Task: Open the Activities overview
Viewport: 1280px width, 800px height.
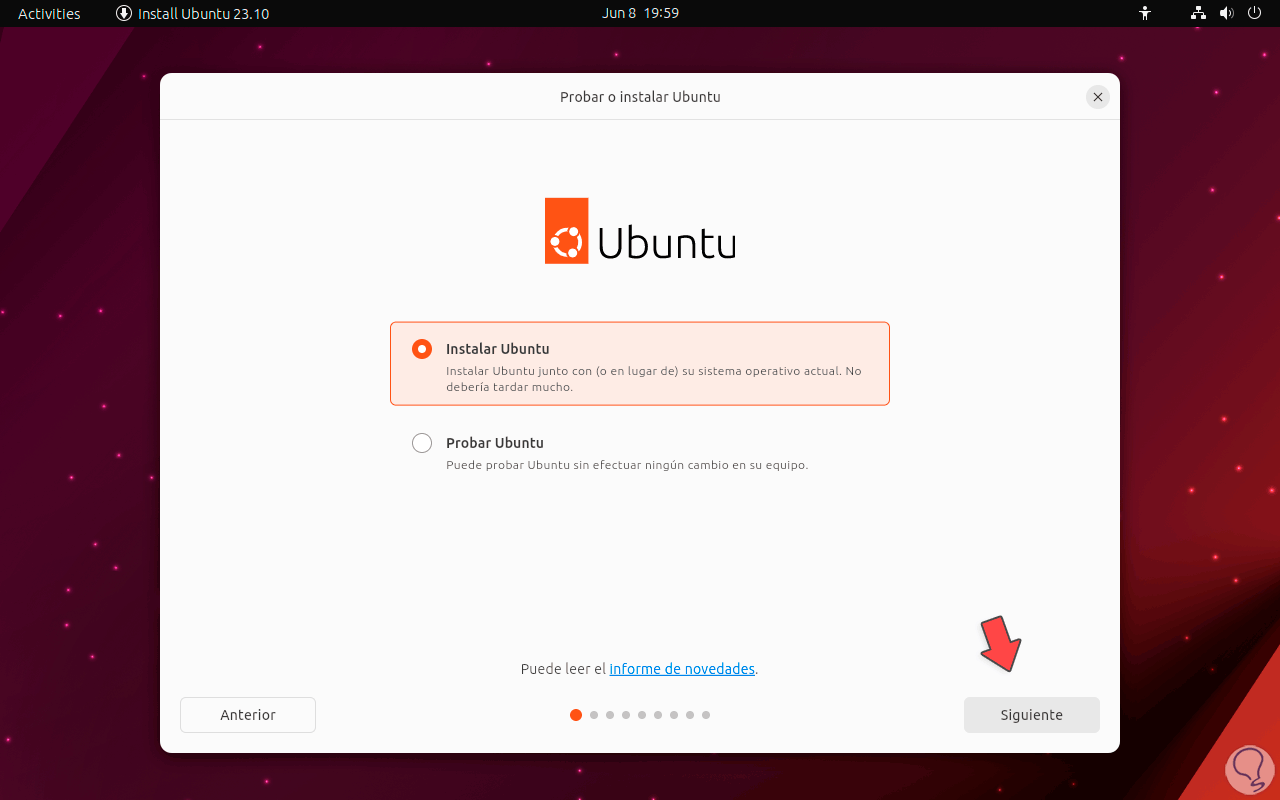Action: pos(49,13)
